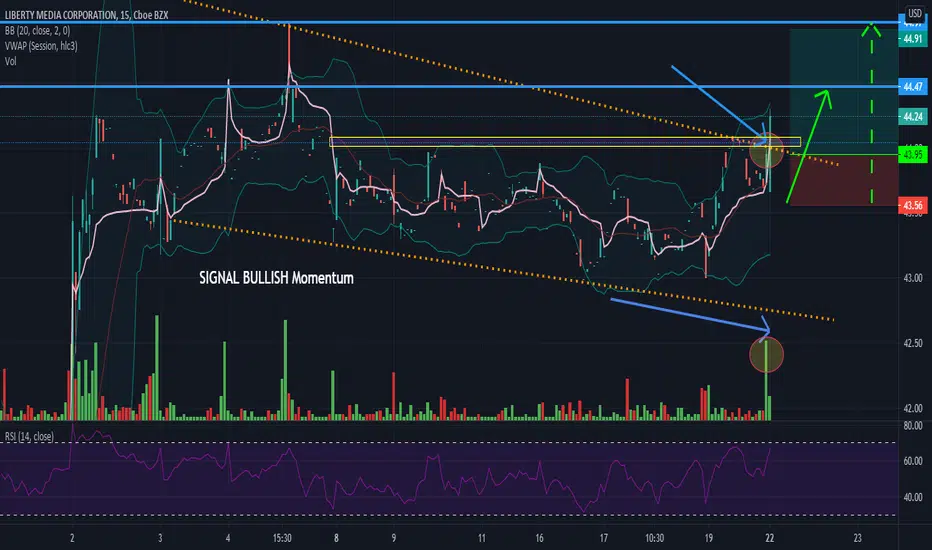The image size is (932, 550).
Task: Select the red stop-loss zone of long position
Action: (x=844, y=180)
